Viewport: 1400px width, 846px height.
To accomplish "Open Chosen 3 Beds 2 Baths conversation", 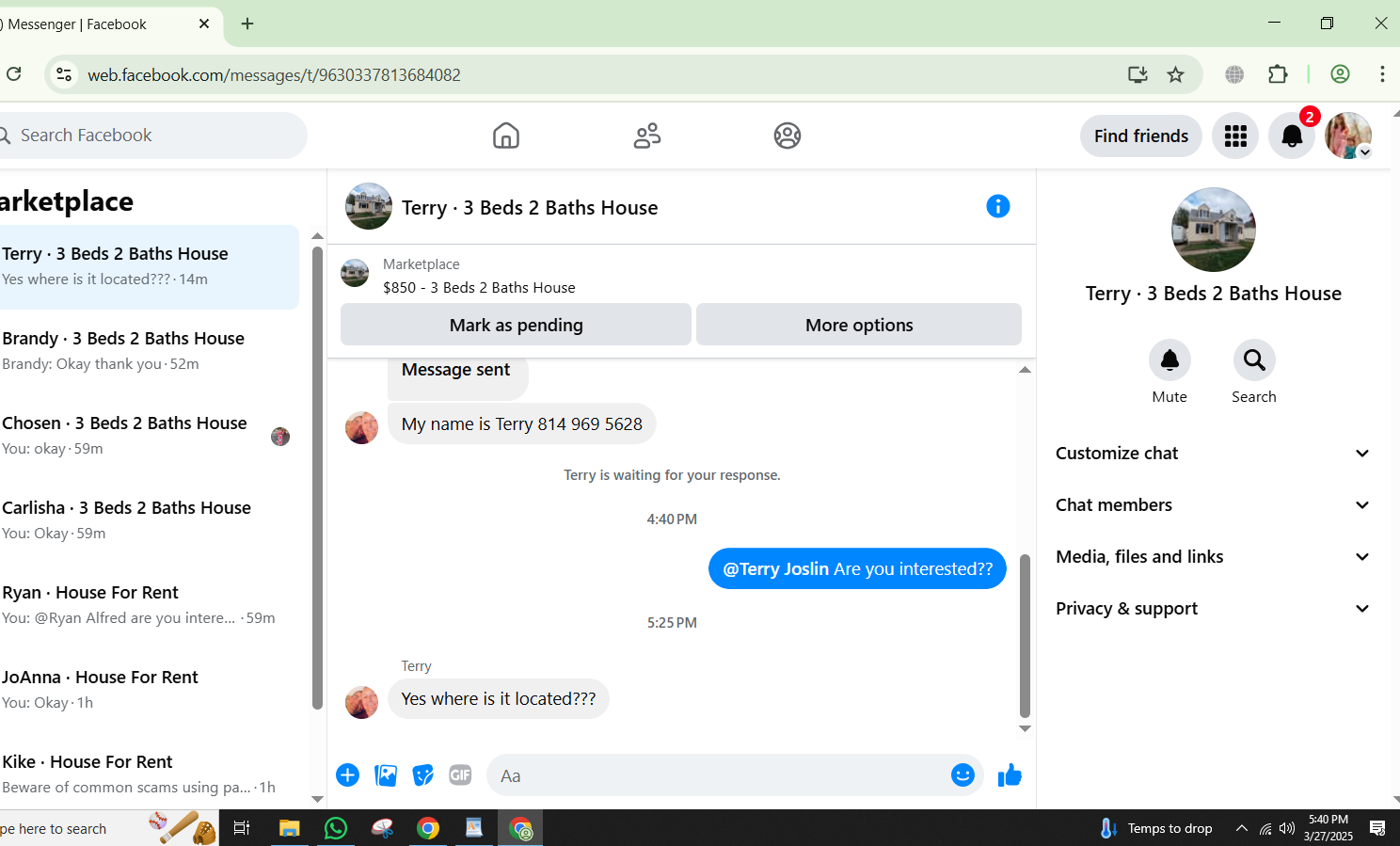I will click(148, 436).
